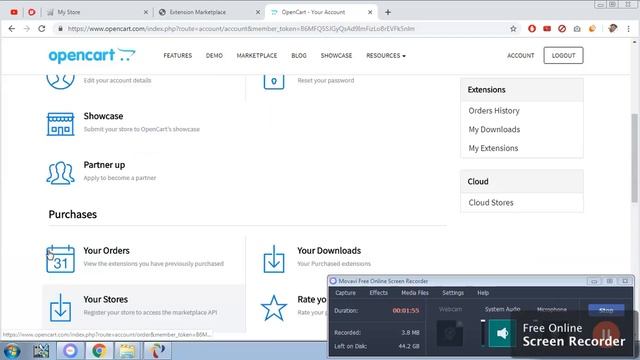The height and width of the screenshot is (360, 640).
Task: Open a new tab with the plus button
Action: tap(388, 12)
